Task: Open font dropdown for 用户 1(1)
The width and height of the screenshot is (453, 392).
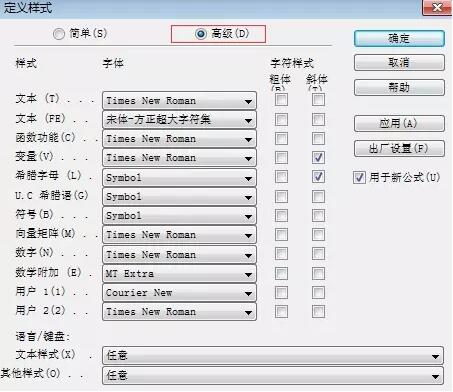Action: click(179, 293)
